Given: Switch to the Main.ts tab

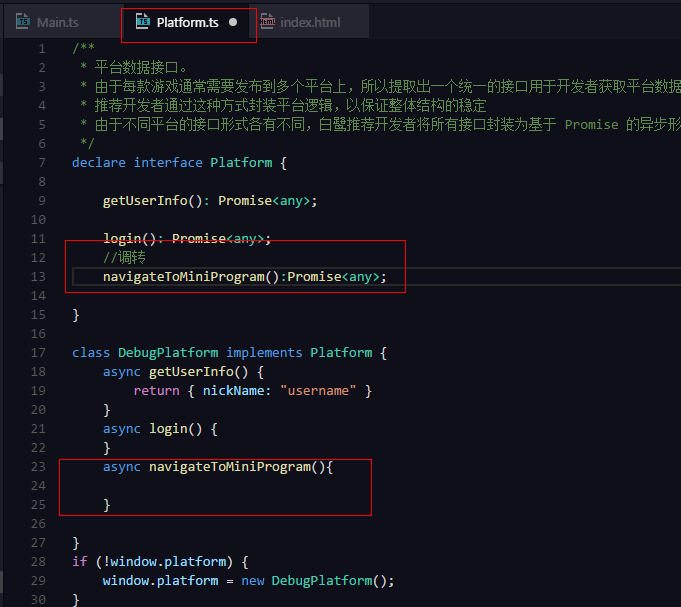Looking at the screenshot, I should [x=60, y=22].
